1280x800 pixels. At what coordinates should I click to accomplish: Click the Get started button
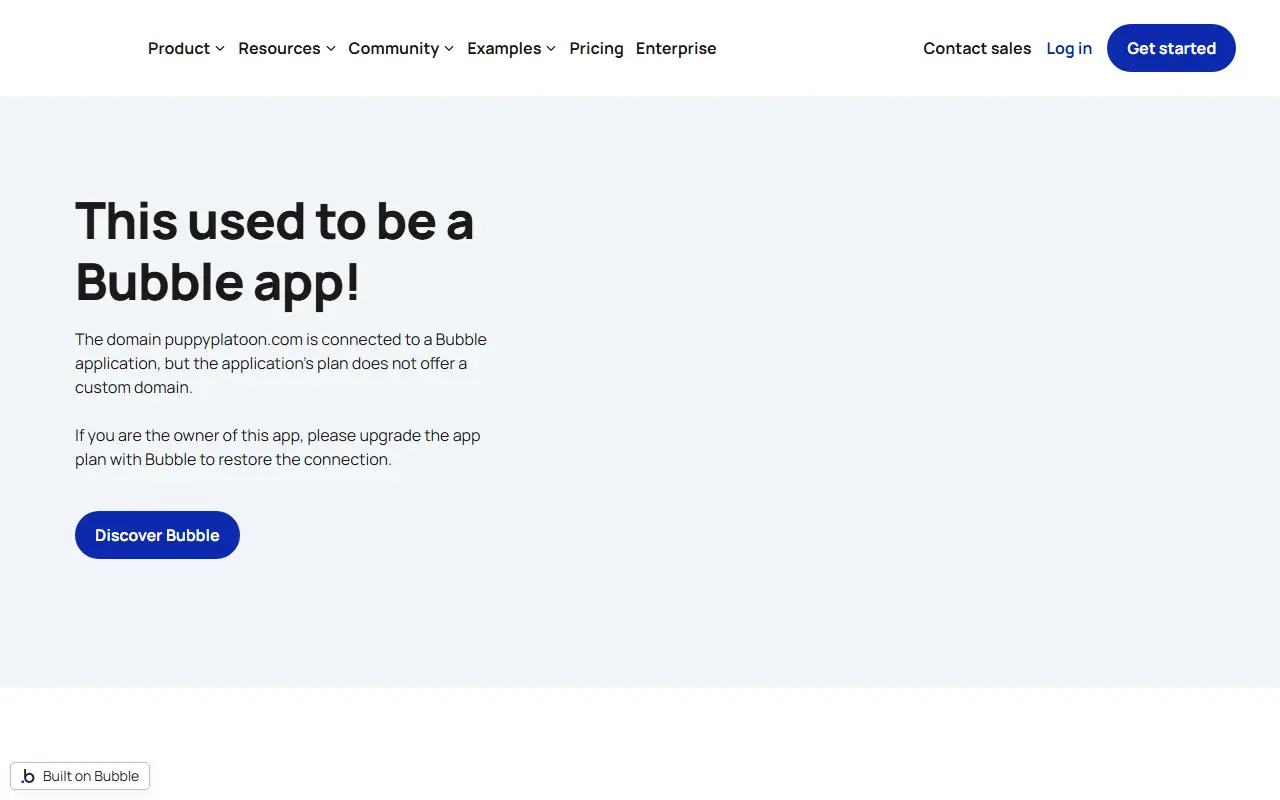[1171, 48]
